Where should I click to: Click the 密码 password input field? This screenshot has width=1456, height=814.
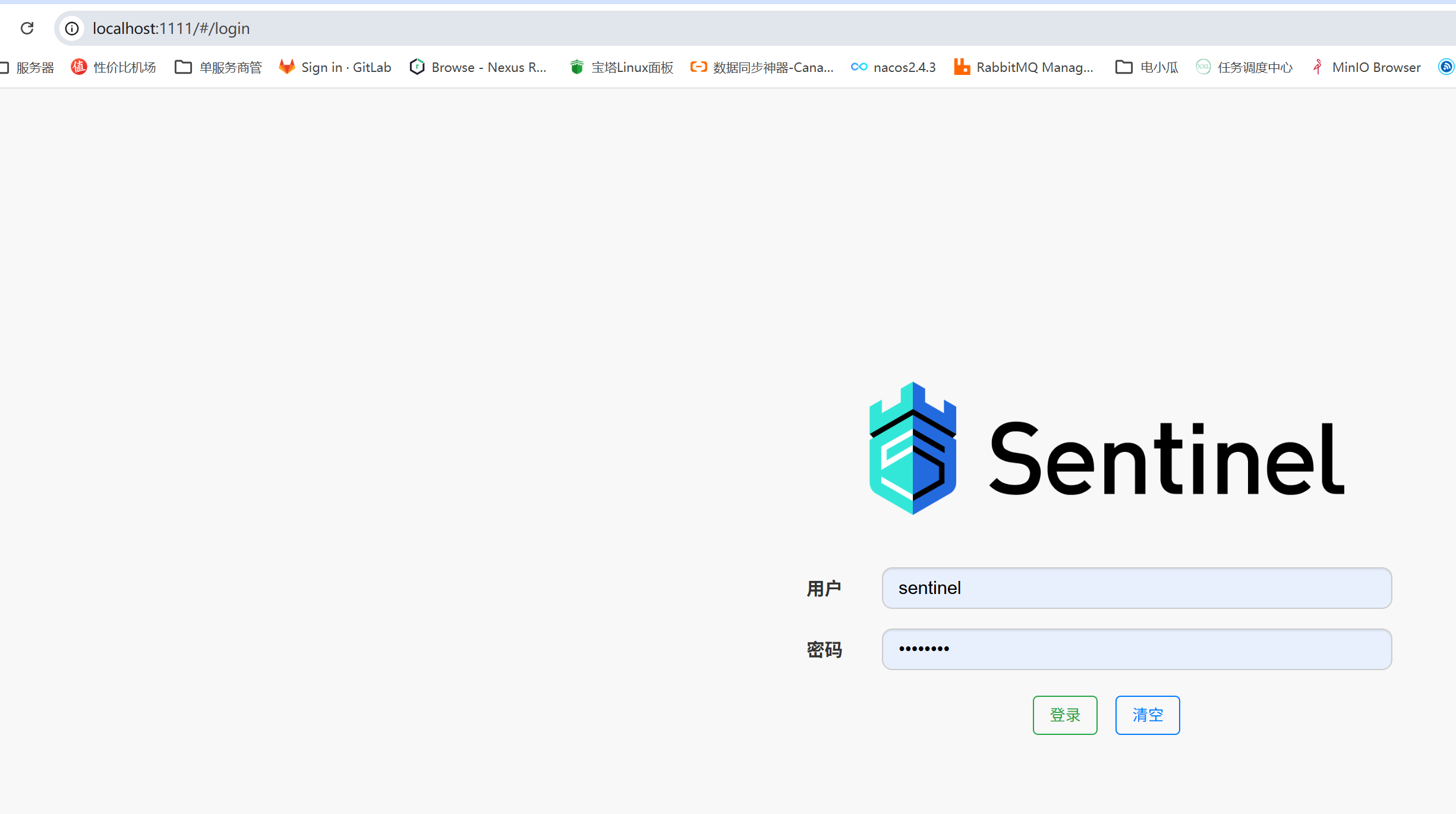tap(1136, 649)
